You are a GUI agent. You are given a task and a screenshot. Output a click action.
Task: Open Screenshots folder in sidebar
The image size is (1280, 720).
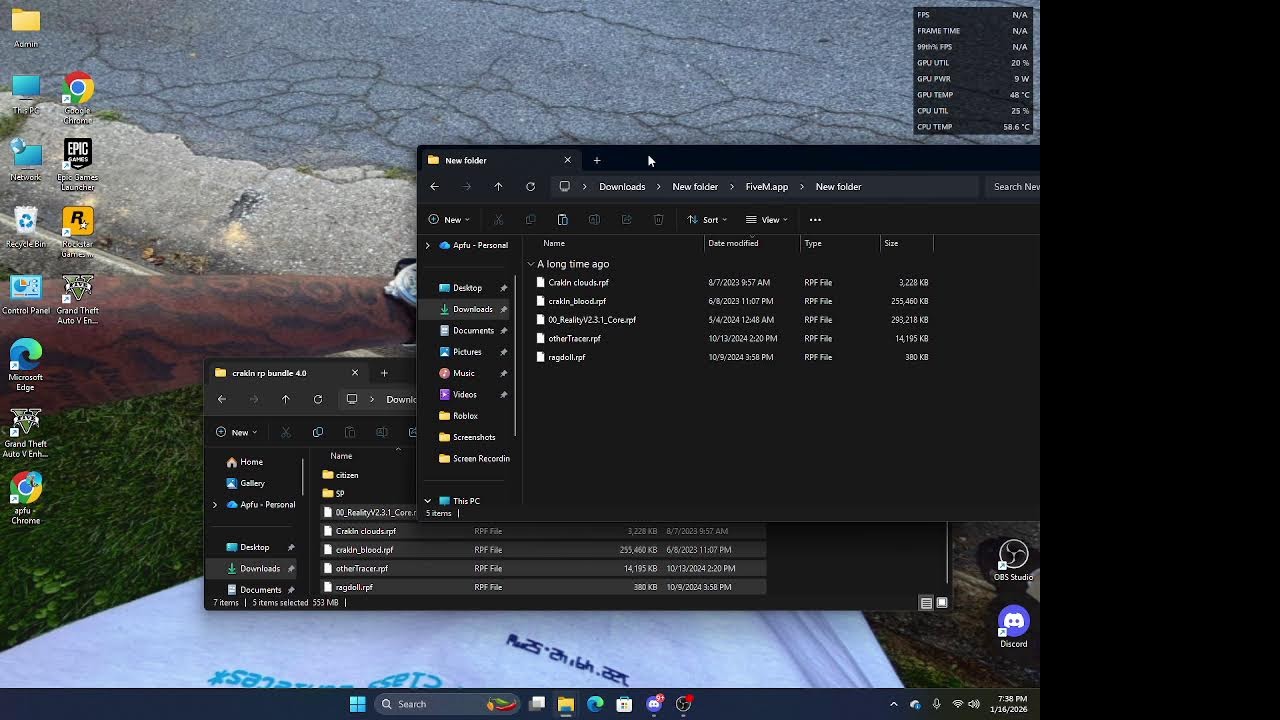tap(473, 437)
